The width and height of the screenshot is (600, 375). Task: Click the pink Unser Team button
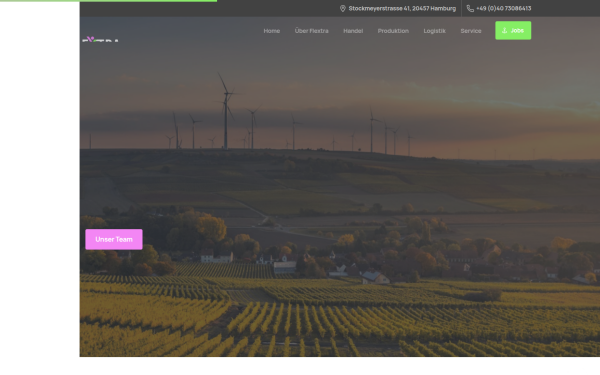point(114,239)
